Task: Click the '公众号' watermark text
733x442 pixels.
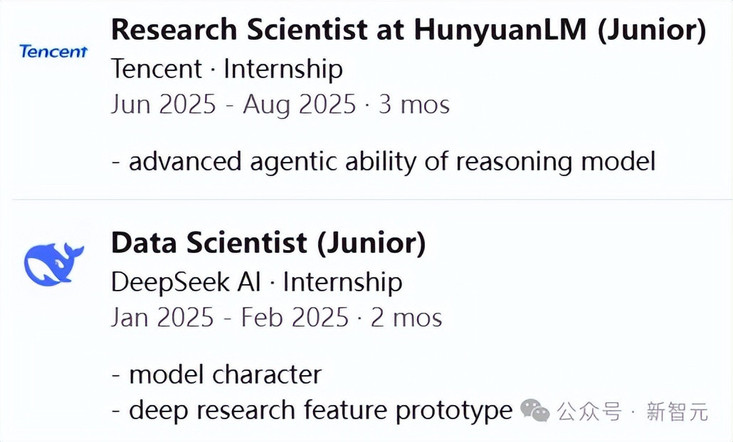Action: (589, 412)
